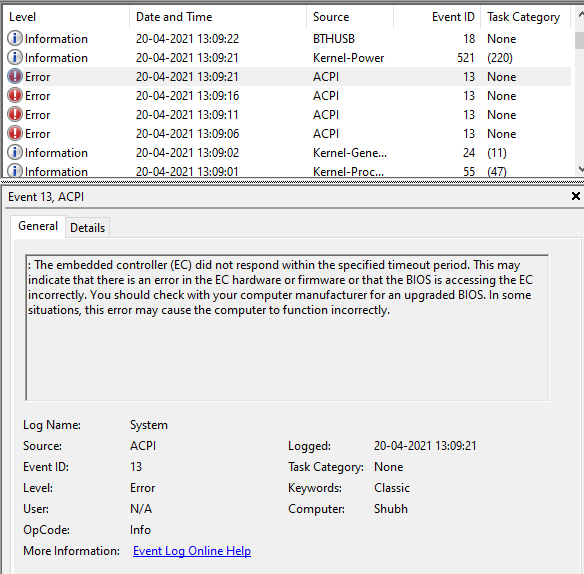Click the event list scrollbar up arrow
584x574 pixels.
[x=580, y=15]
